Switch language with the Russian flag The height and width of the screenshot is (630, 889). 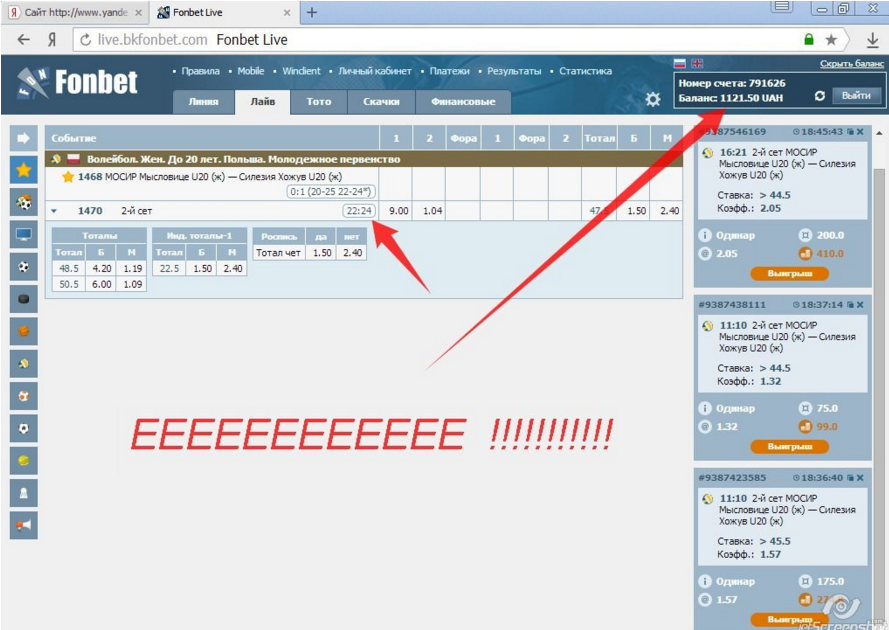[x=680, y=64]
